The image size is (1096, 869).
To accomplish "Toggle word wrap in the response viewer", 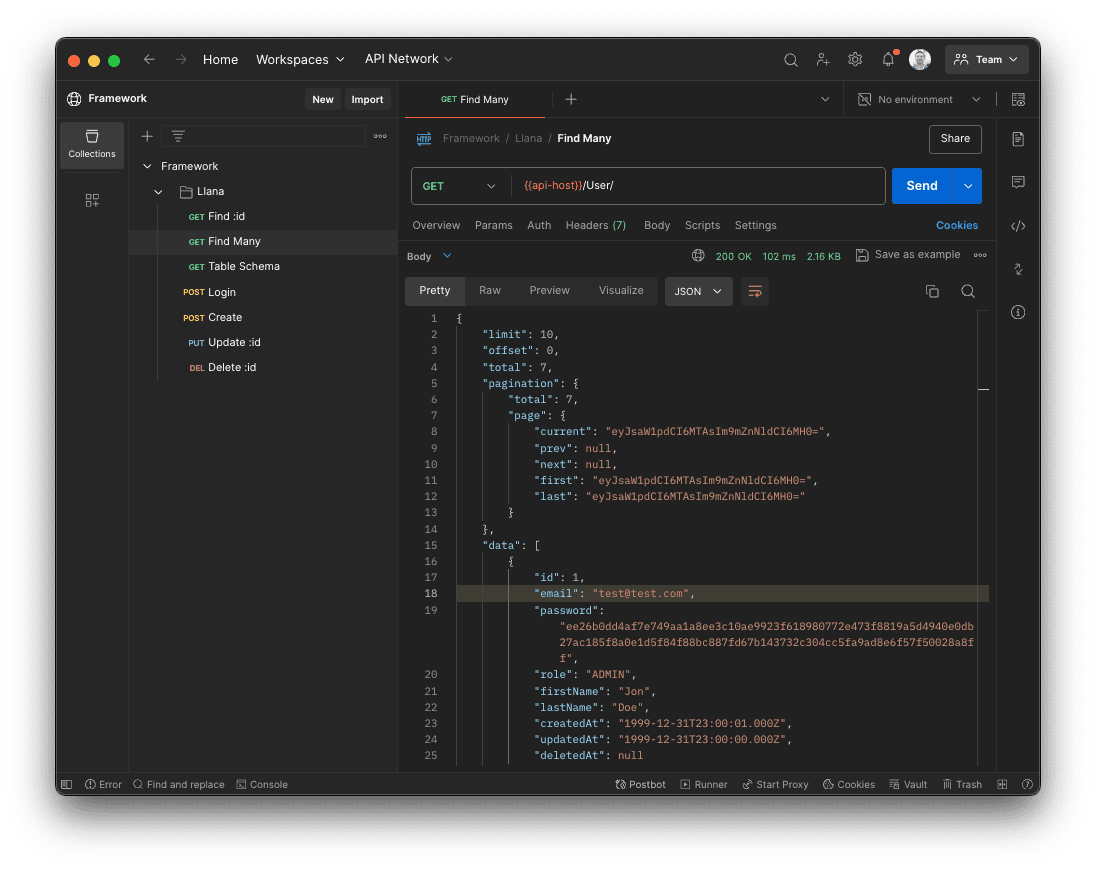I will tap(754, 290).
